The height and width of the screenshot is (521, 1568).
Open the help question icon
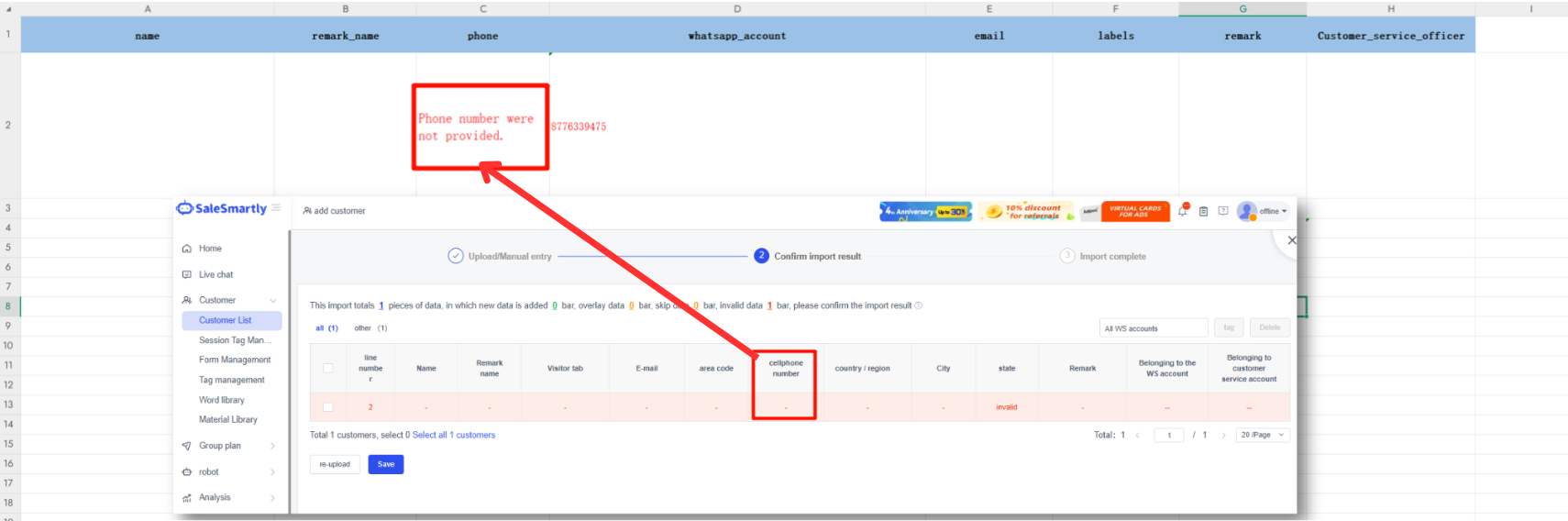tap(1223, 211)
